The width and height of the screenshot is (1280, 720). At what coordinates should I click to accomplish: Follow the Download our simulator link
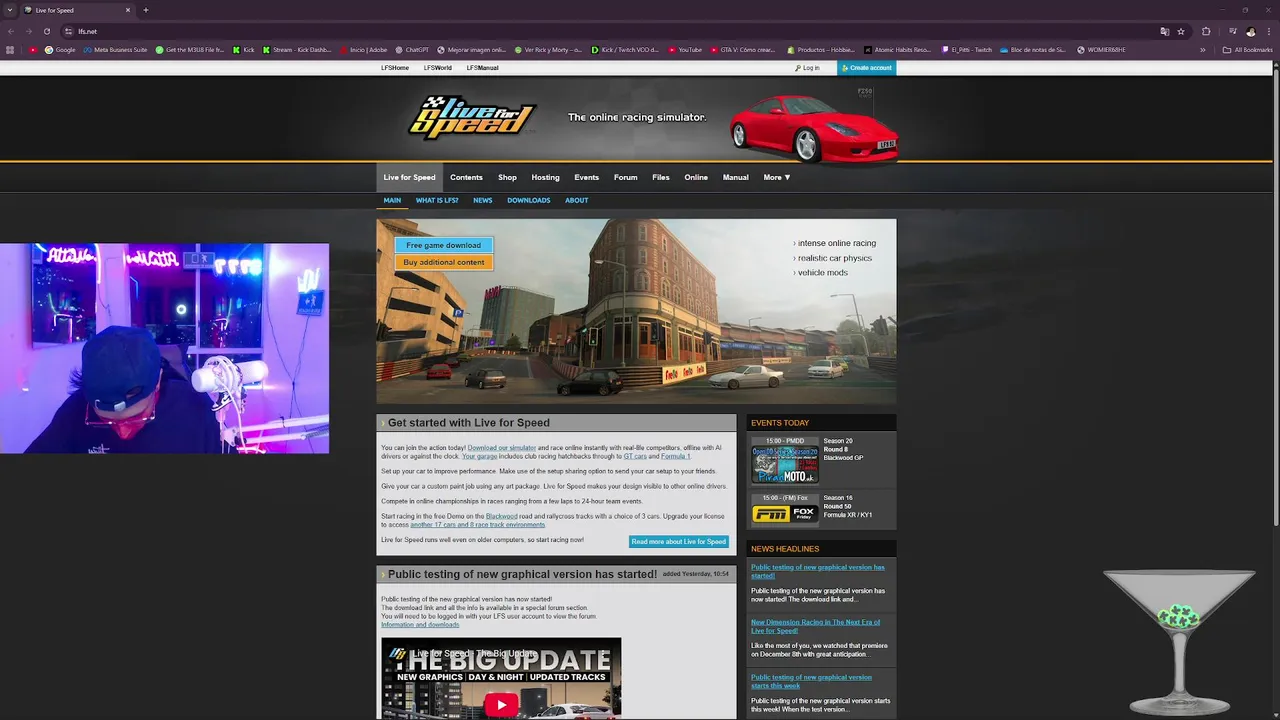click(501, 448)
